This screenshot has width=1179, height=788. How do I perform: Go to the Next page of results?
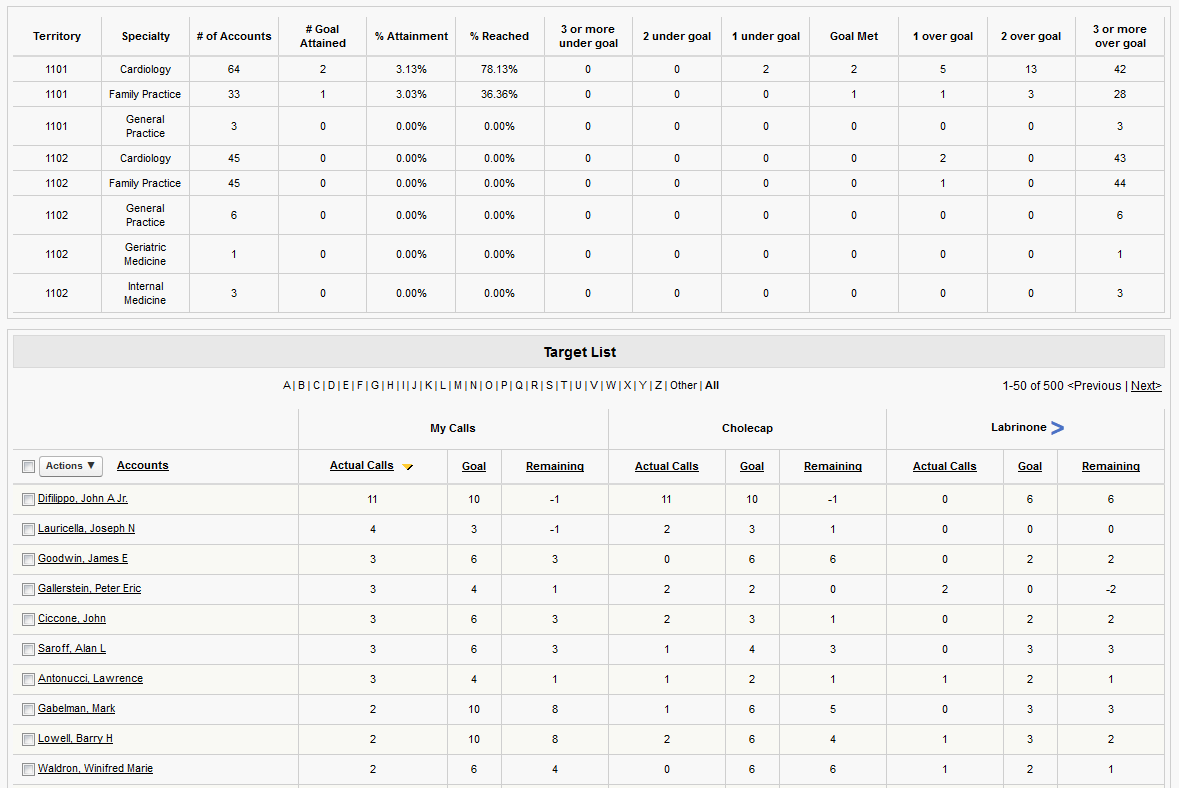(x=1146, y=386)
